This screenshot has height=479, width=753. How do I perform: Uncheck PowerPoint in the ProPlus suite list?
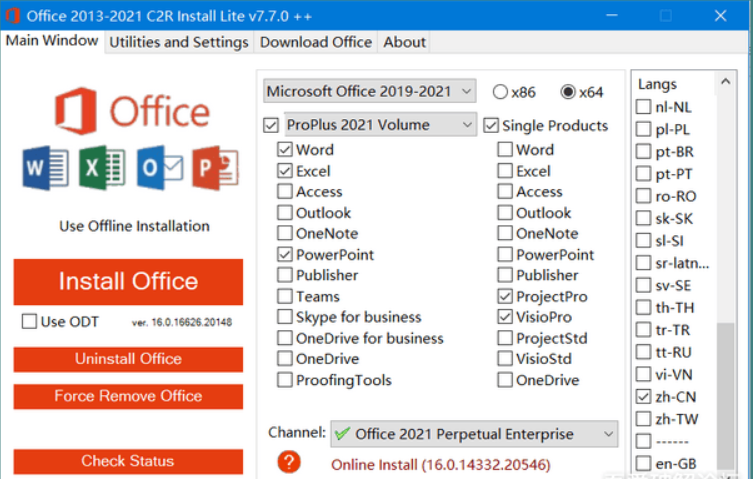285,254
